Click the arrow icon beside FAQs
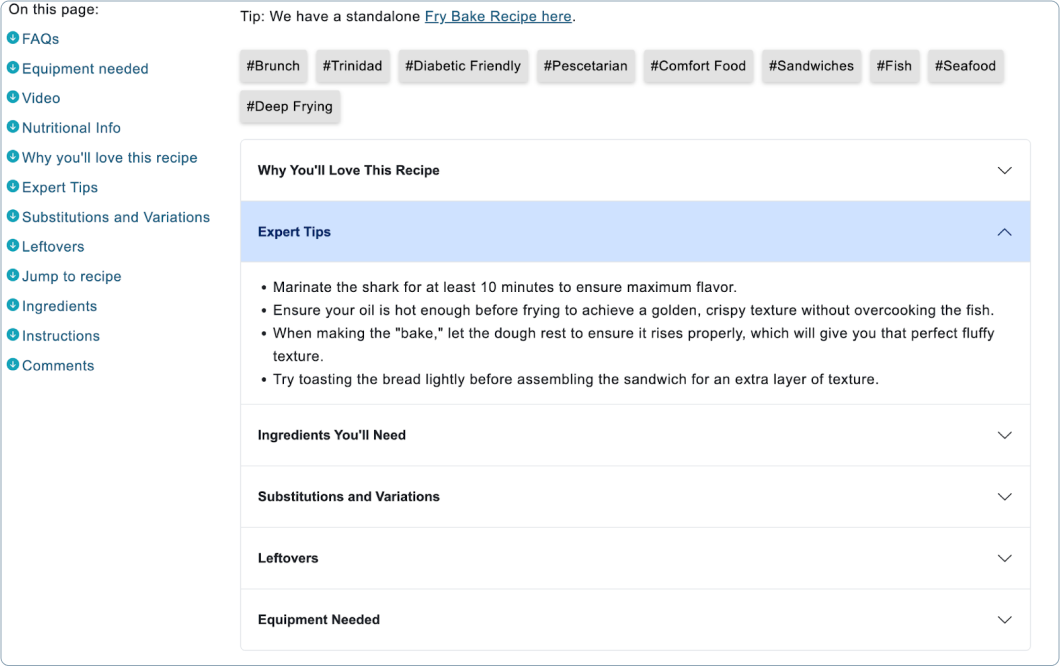This screenshot has height=667, width=1060. 14,38
